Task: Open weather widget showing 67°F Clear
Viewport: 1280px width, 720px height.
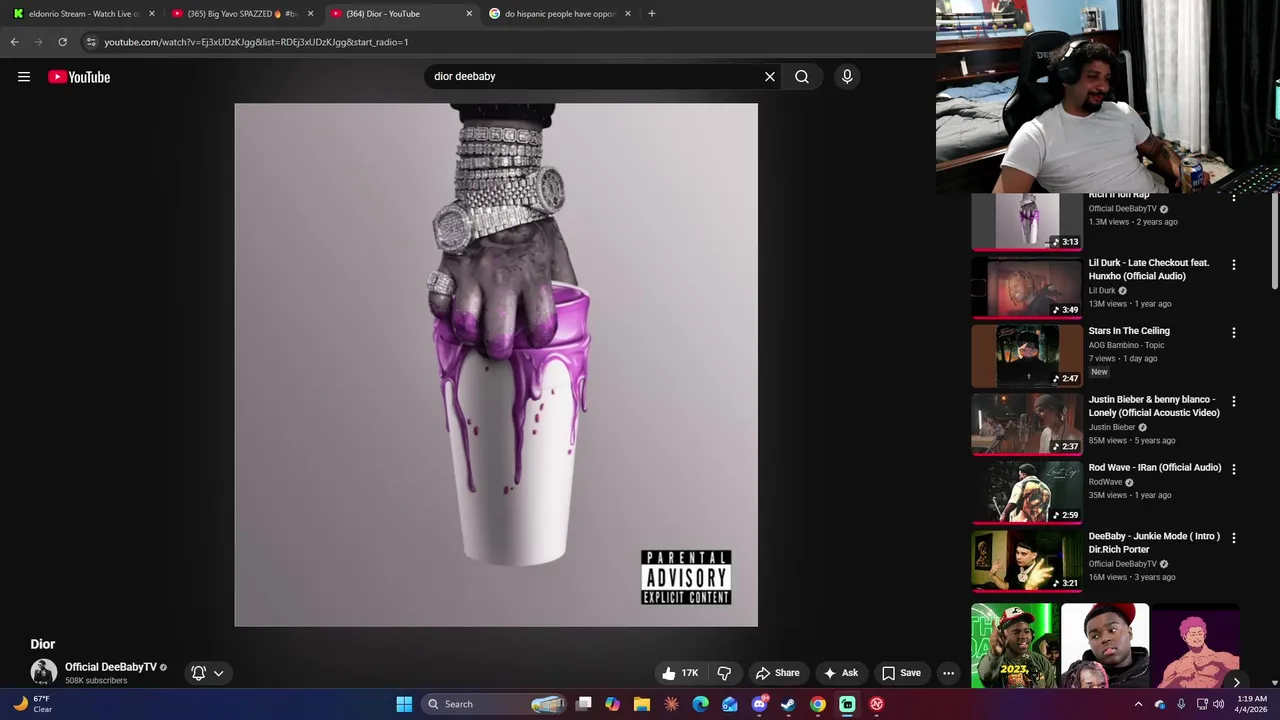Action: pyautogui.click(x=32, y=704)
